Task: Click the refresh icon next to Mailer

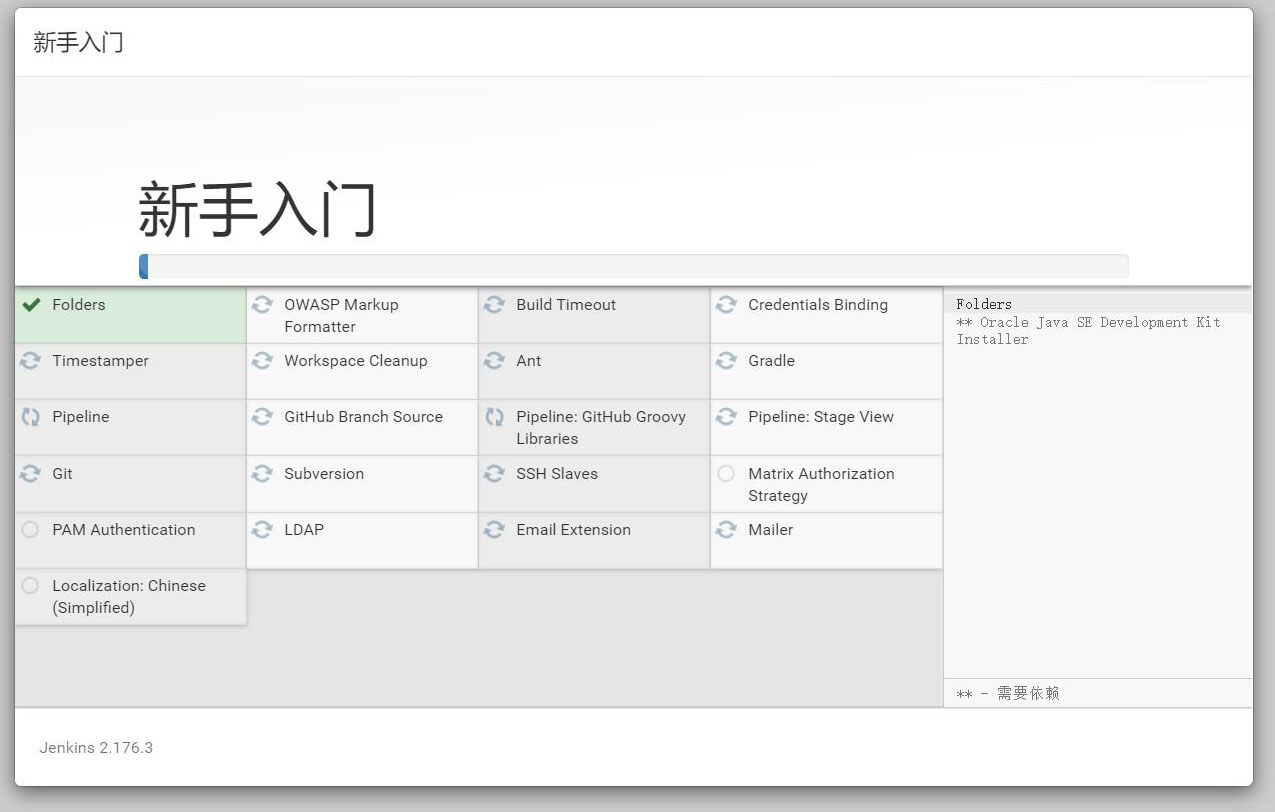Action: [x=727, y=530]
